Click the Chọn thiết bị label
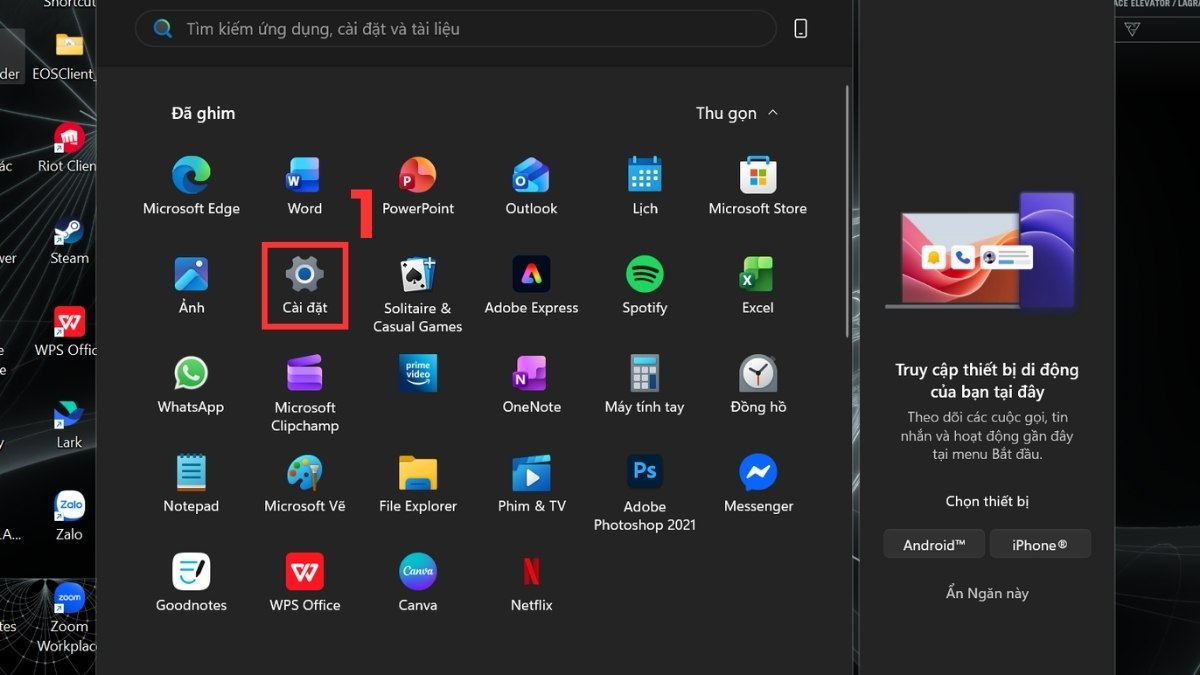 pyautogui.click(x=987, y=501)
